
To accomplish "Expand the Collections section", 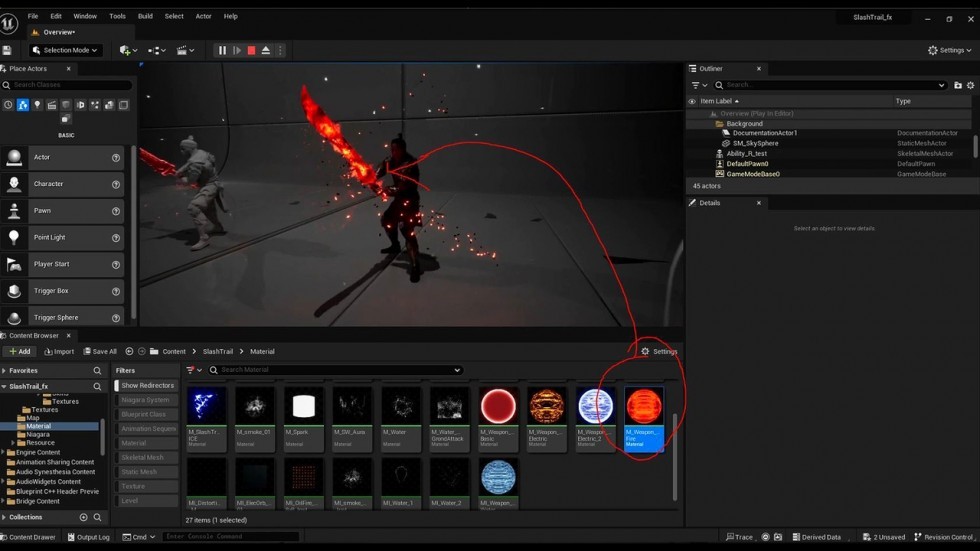I will click(4, 517).
